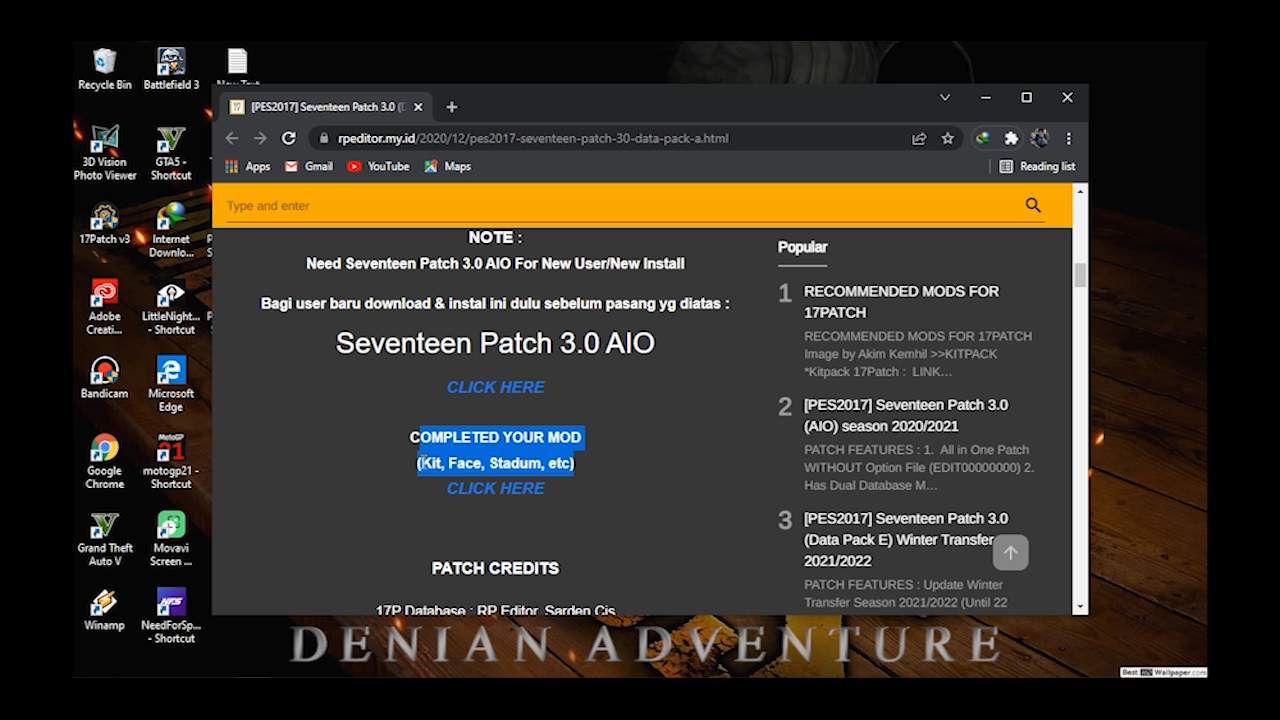Open the Chrome profile avatar
Viewport: 1280px width, 720px height.
pyautogui.click(x=1040, y=138)
